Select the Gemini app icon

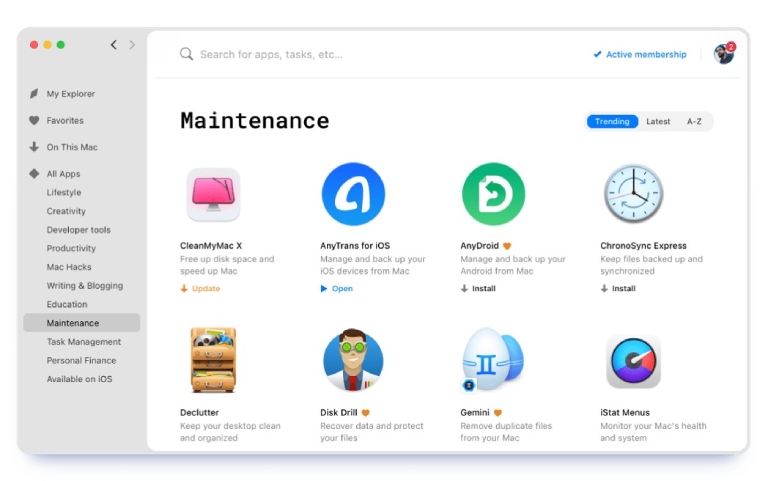point(493,360)
